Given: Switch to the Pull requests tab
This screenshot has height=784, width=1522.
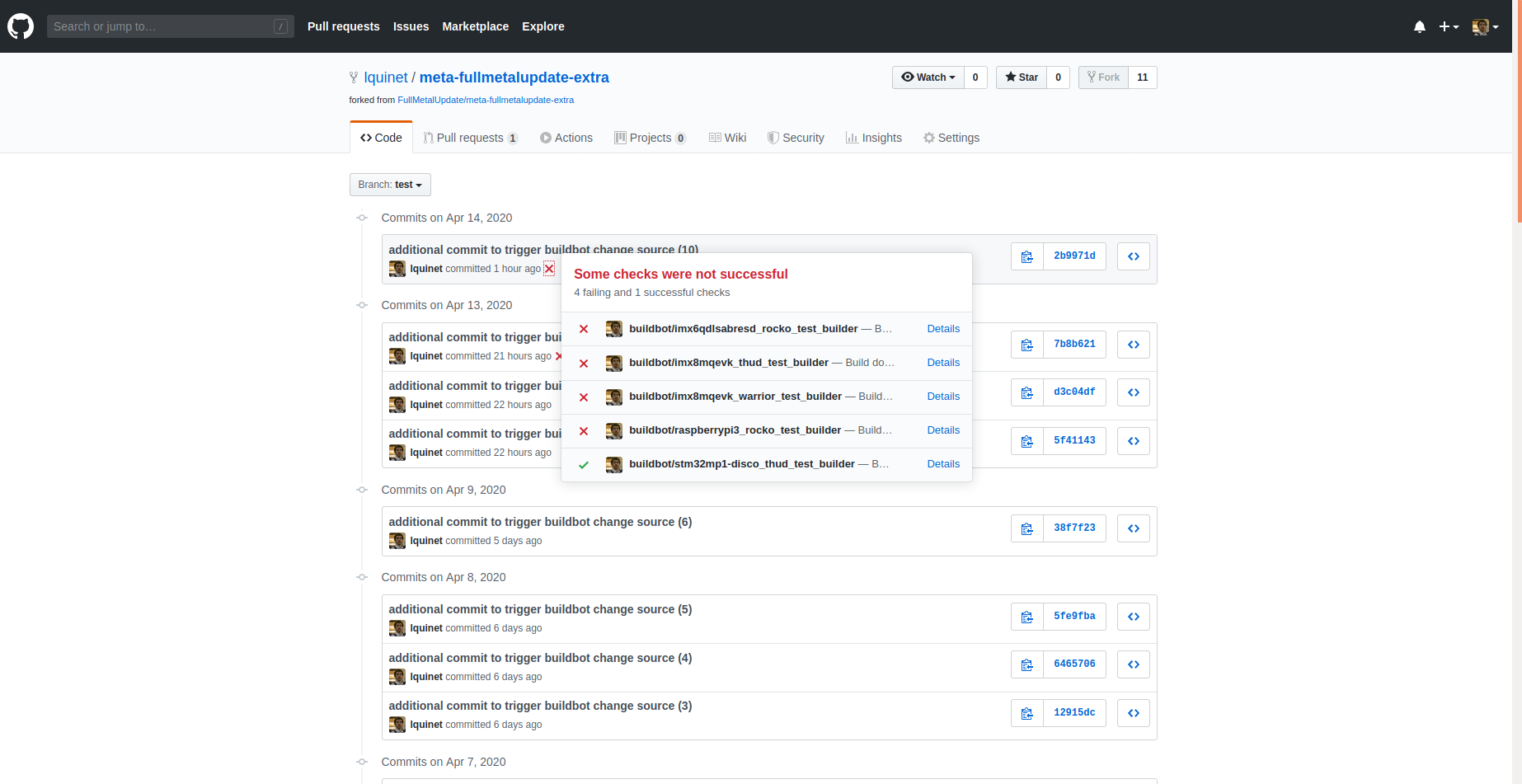Looking at the screenshot, I should (471, 138).
